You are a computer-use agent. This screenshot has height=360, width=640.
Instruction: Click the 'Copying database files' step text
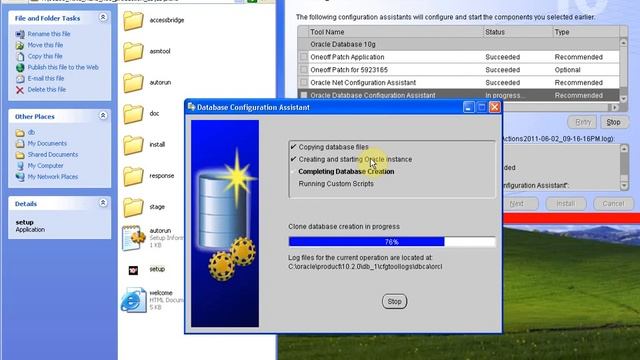pyautogui.click(x=333, y=147)
